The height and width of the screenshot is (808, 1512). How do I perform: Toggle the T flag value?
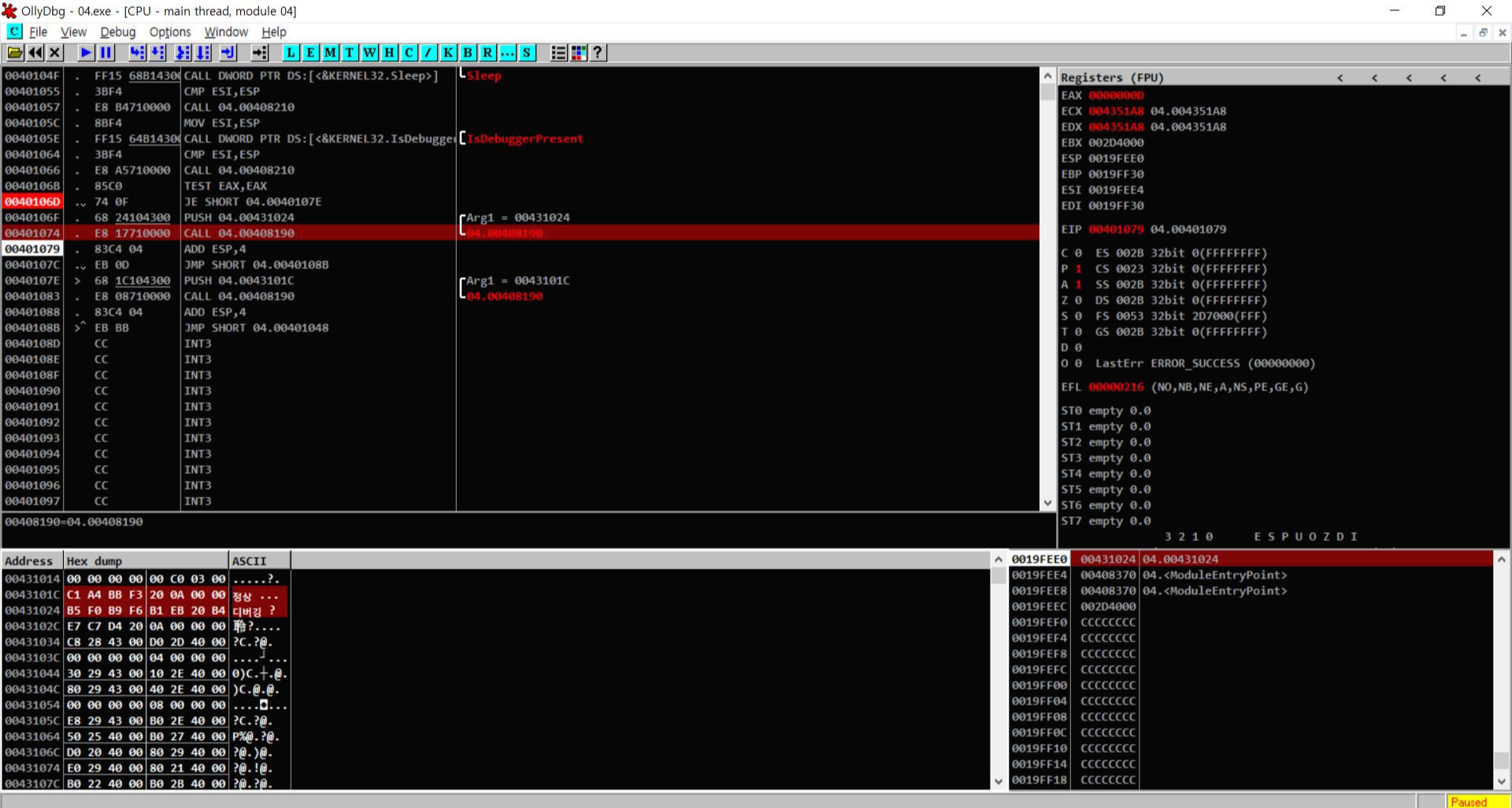point(1078,332)
